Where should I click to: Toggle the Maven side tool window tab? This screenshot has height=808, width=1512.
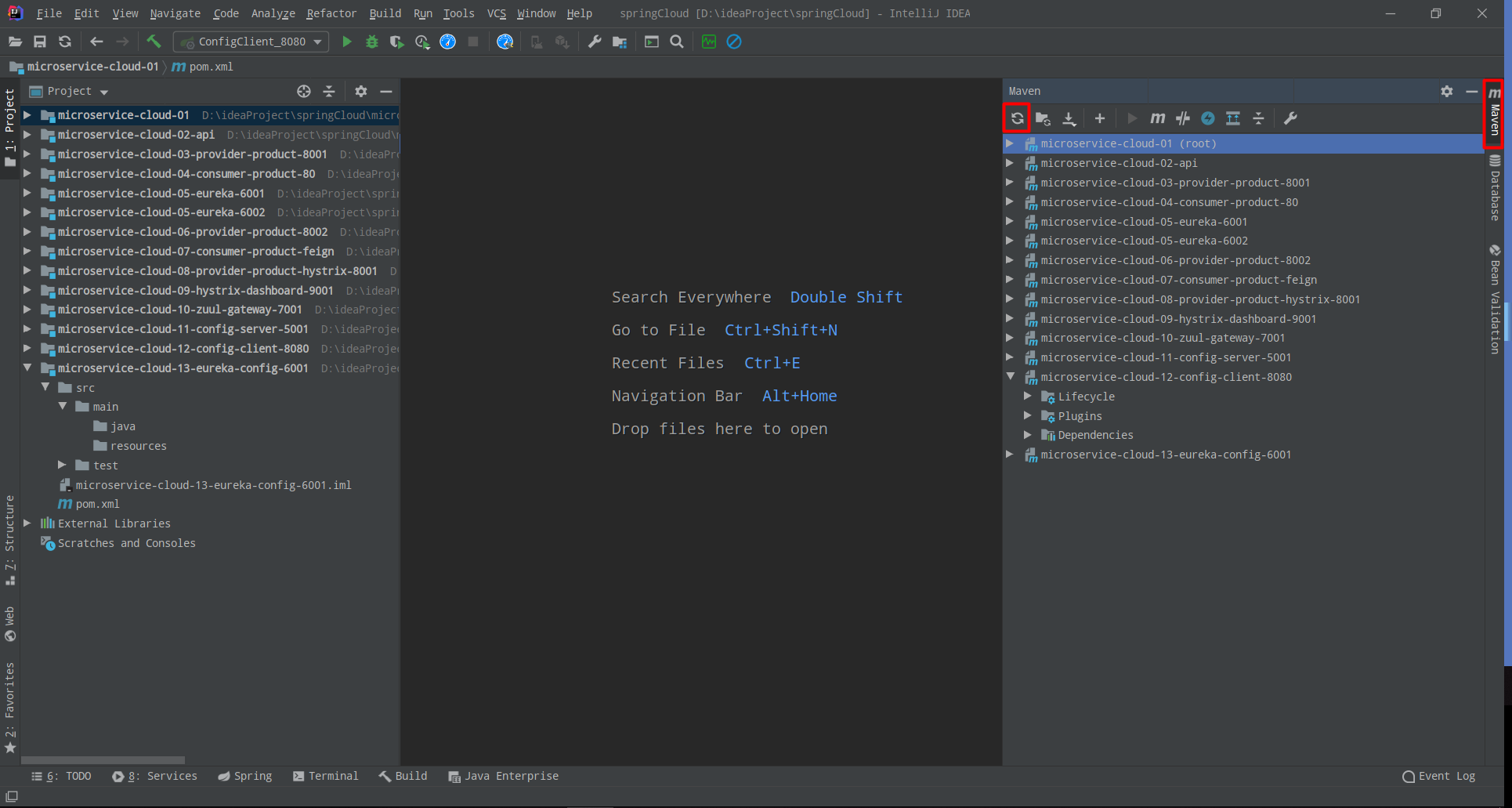tap(1494, 113)
